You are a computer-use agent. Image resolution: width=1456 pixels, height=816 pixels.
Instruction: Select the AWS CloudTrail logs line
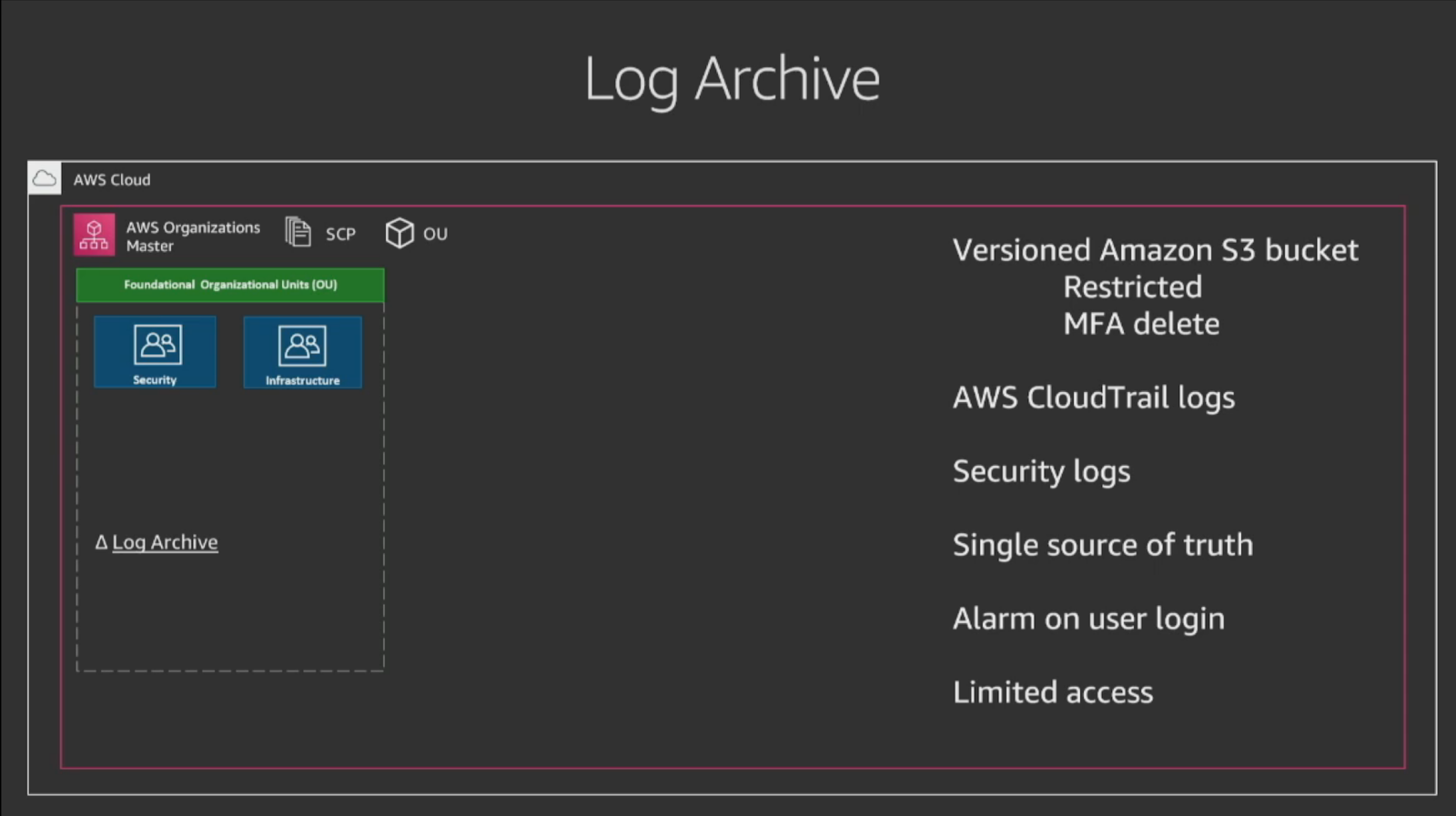[x=1094, y=398]
